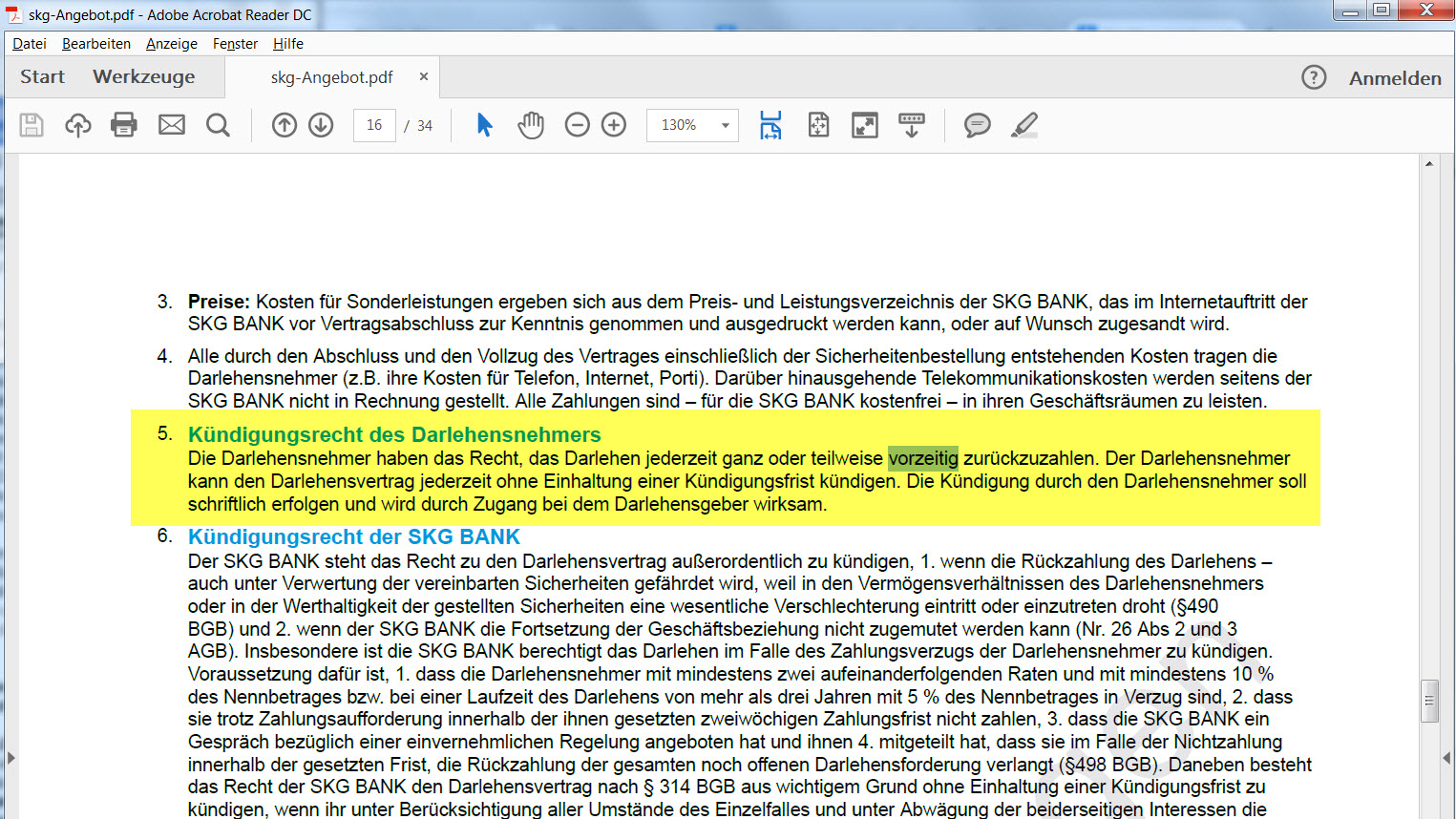Click heading Kündigungsrecht des Darlehensnehmers

pyautogui.click(x=394, y=435)
